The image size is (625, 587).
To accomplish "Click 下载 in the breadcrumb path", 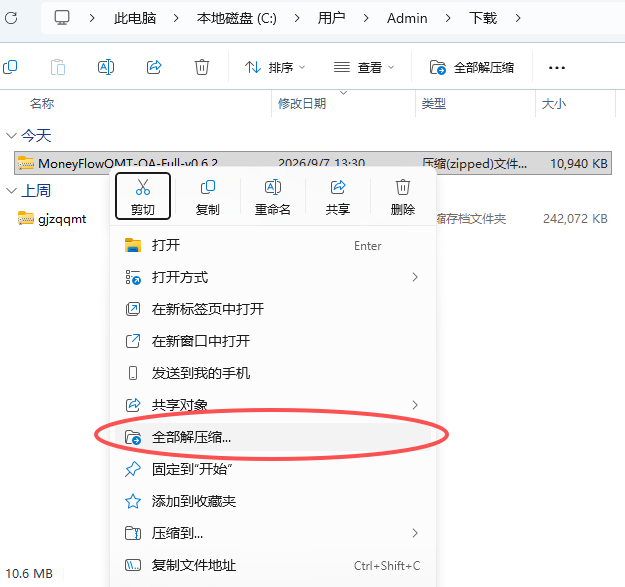I will pyautogui.click(x=483, y=18).
